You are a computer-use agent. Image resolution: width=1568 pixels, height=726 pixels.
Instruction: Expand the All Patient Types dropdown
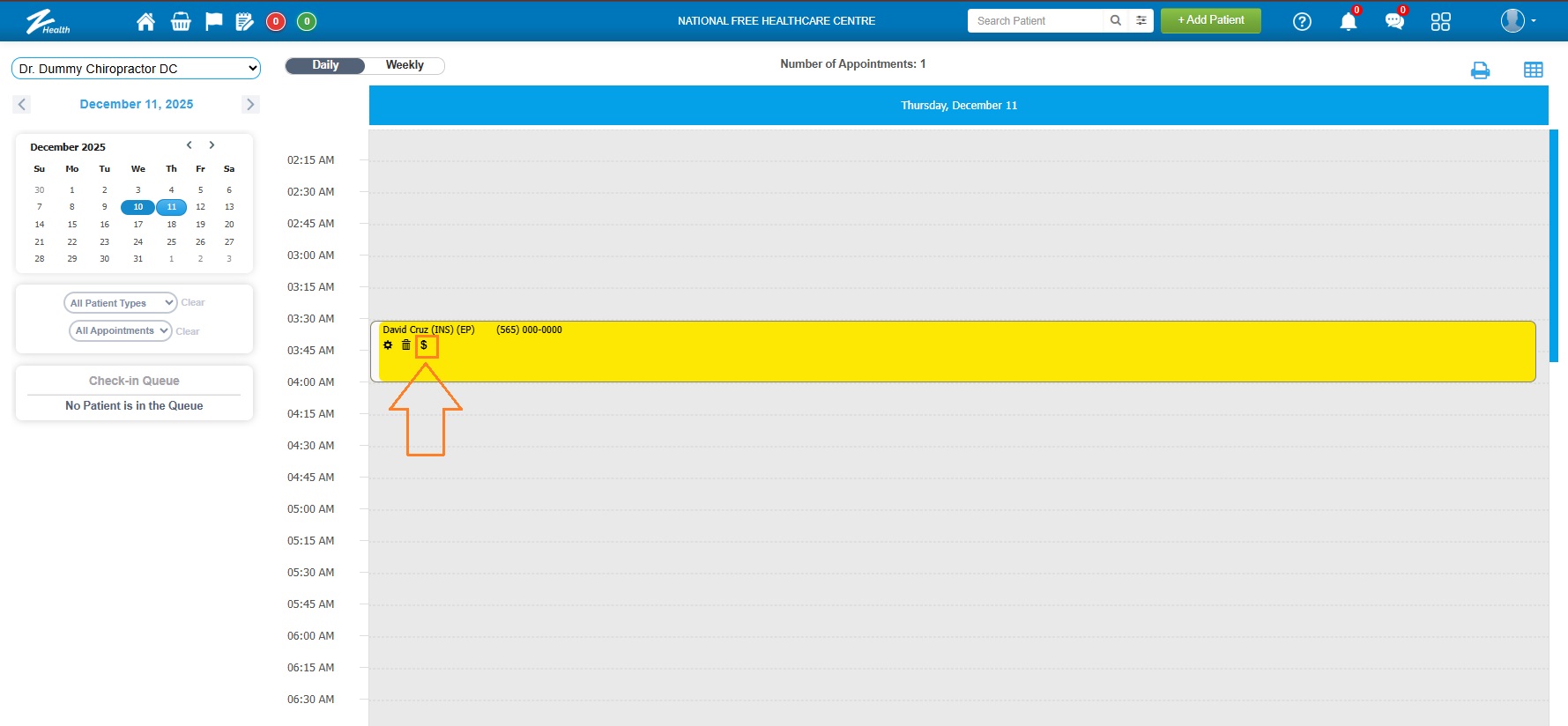121,303
